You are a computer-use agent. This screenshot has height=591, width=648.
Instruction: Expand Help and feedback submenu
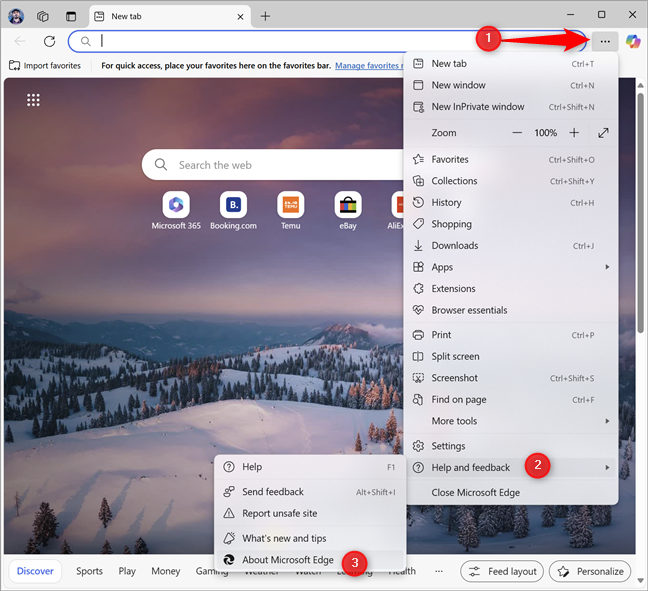511,467
